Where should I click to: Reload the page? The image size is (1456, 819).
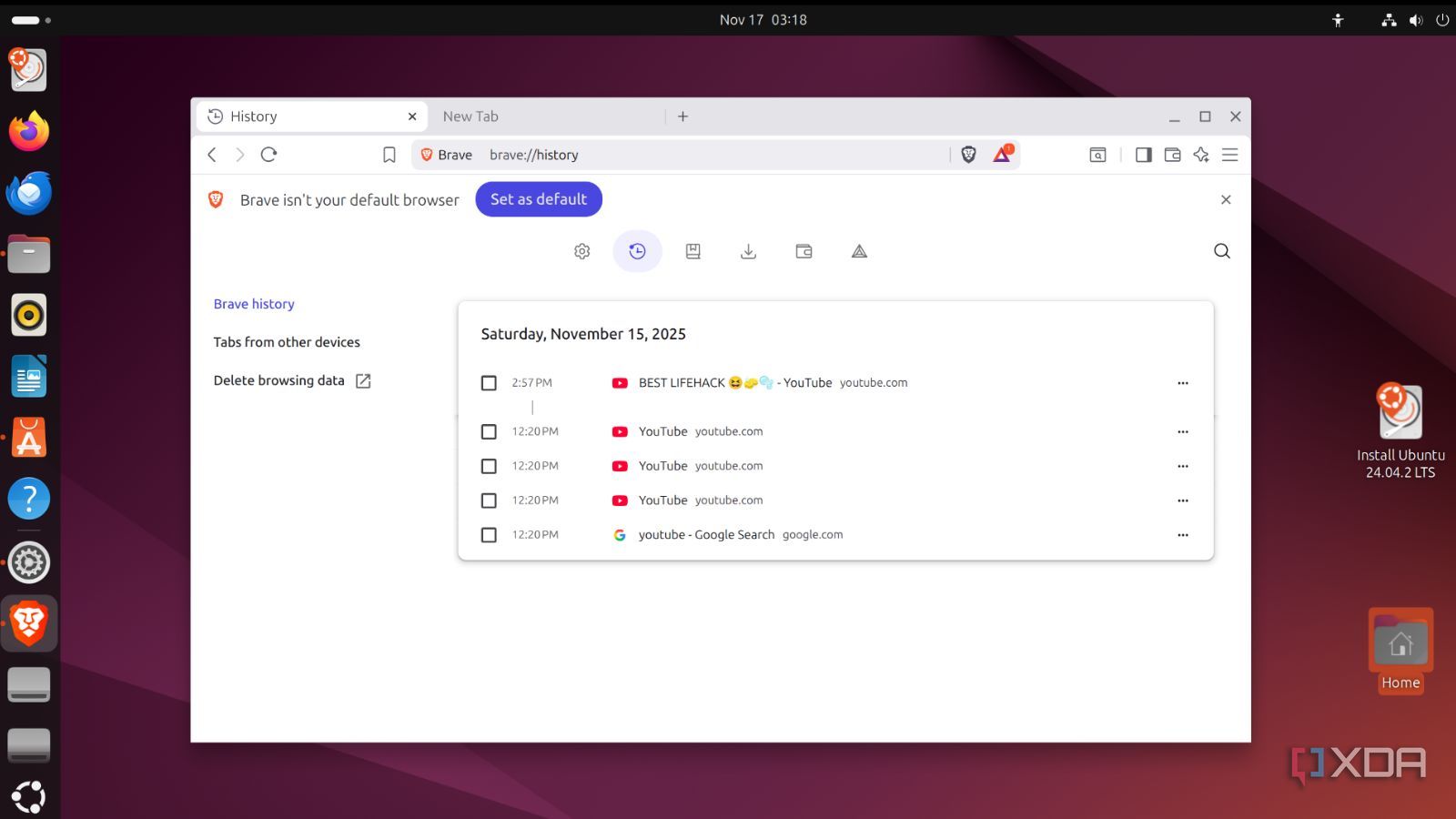click(x=268, y=155)
